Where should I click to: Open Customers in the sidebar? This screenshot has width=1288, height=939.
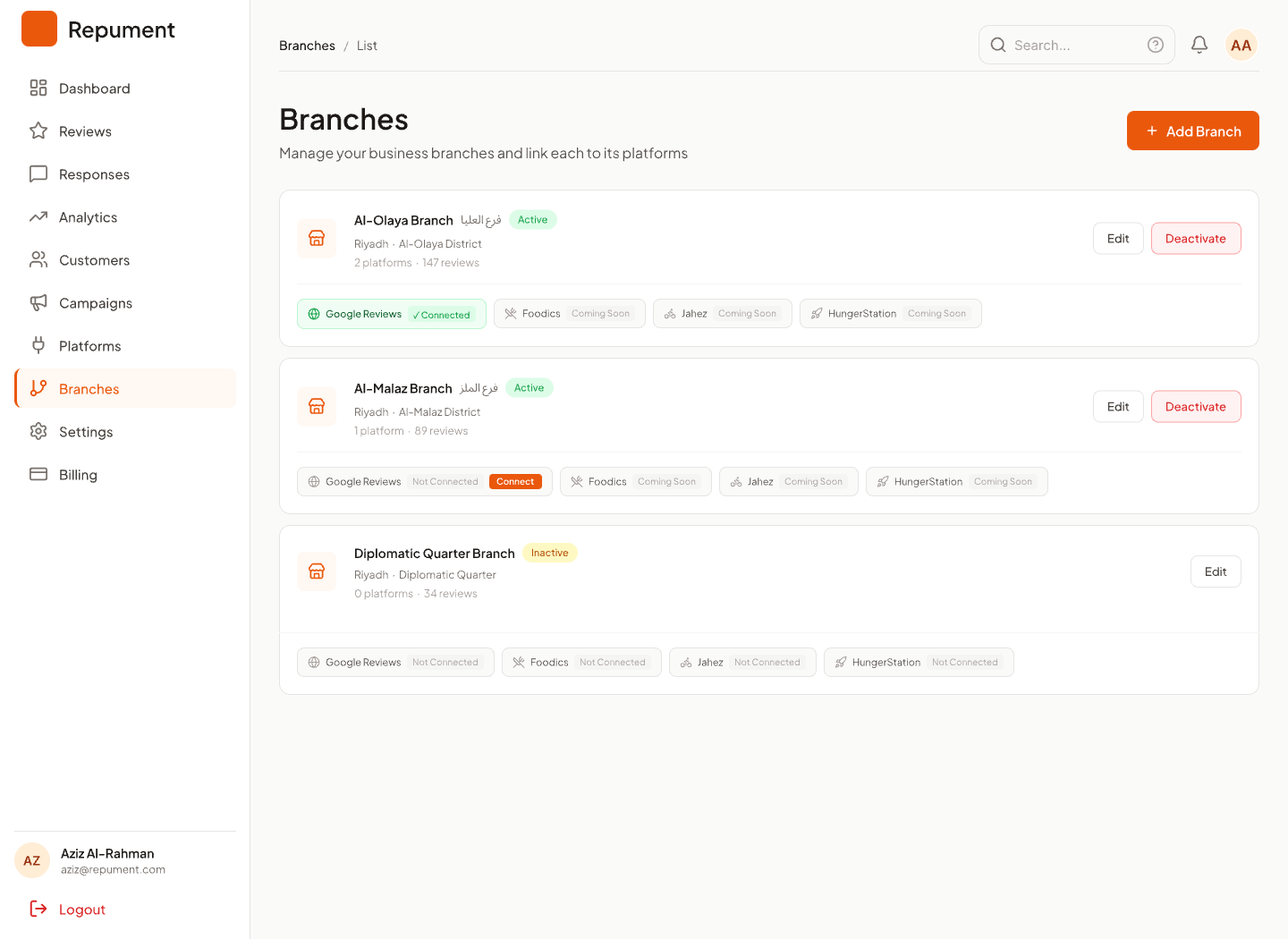pos(125,260)
